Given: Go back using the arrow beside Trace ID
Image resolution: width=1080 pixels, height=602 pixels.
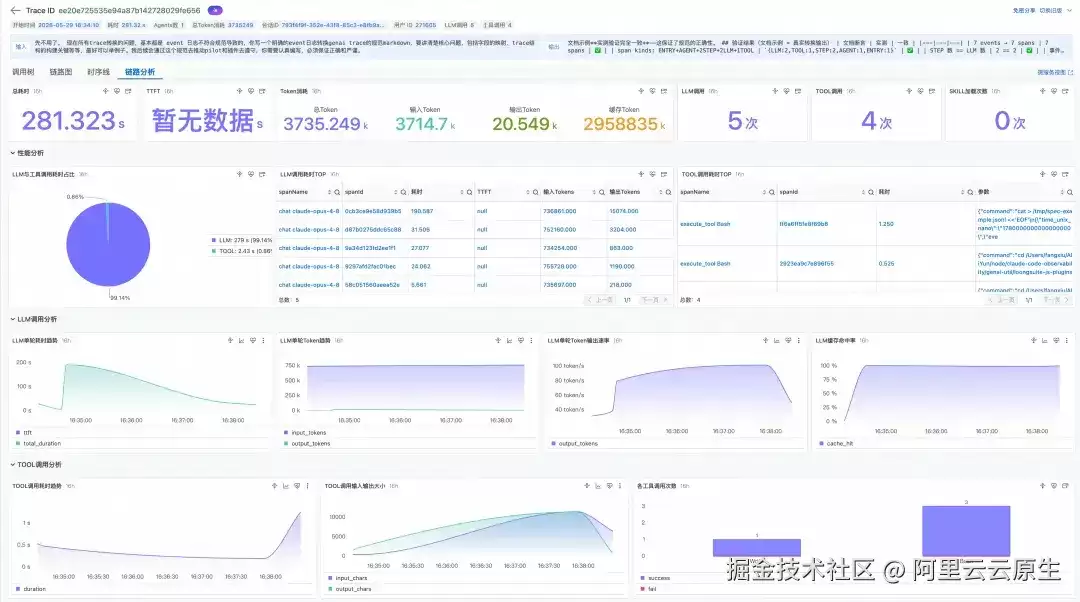Looking at the screenshot, I should click(15, 10).
